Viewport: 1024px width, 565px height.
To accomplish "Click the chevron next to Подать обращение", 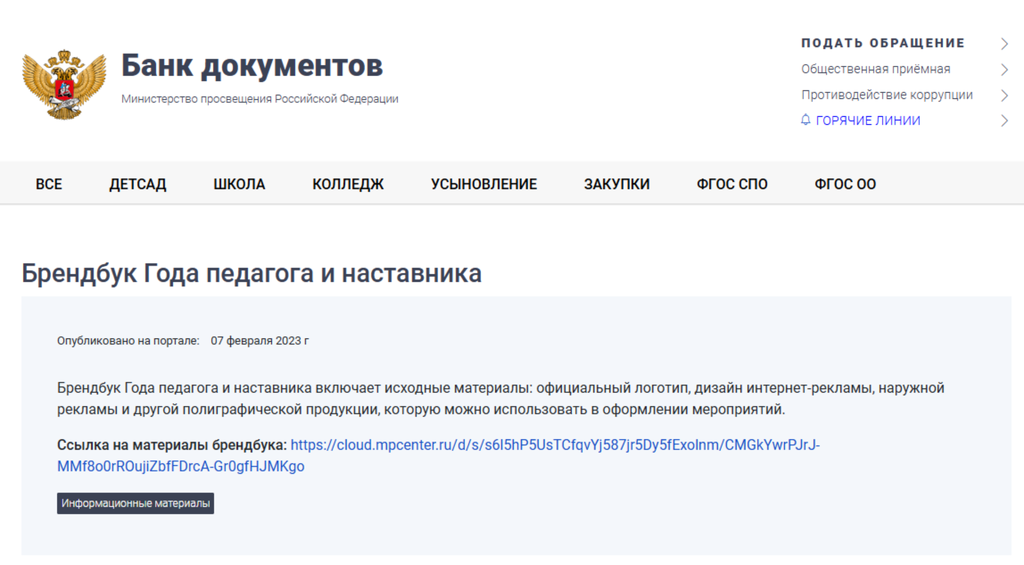I will (1004, 44).
